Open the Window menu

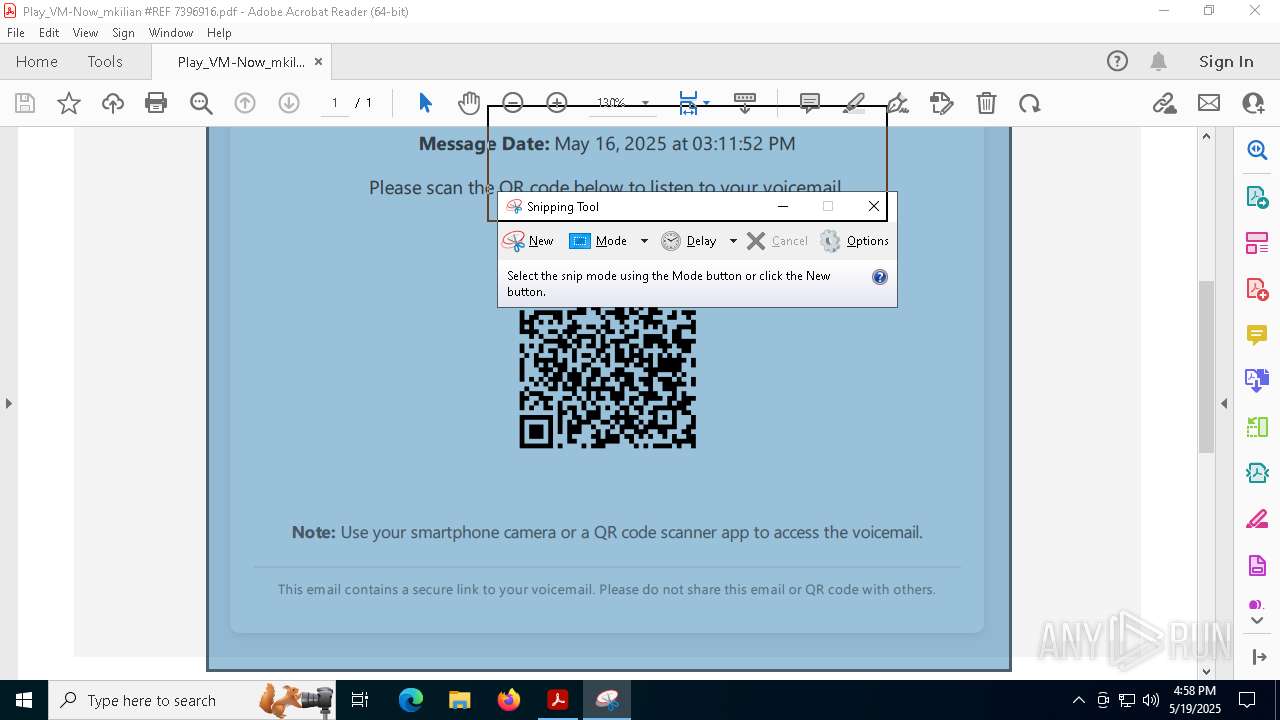click(171, 33)
